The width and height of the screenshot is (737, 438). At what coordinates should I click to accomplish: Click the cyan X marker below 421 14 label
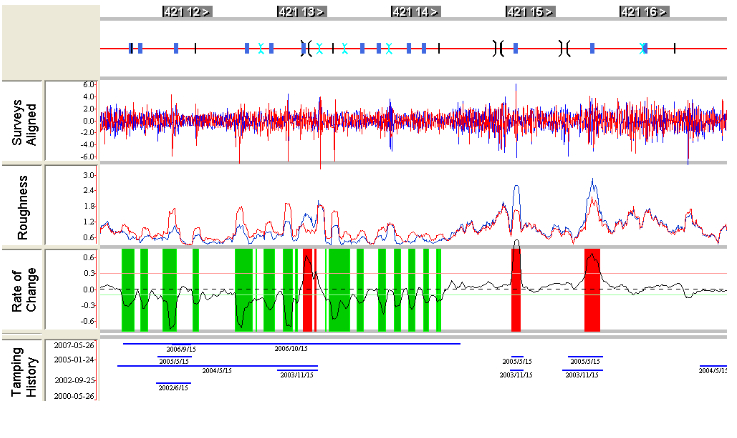pyautogui.click(x=389, y=48)
